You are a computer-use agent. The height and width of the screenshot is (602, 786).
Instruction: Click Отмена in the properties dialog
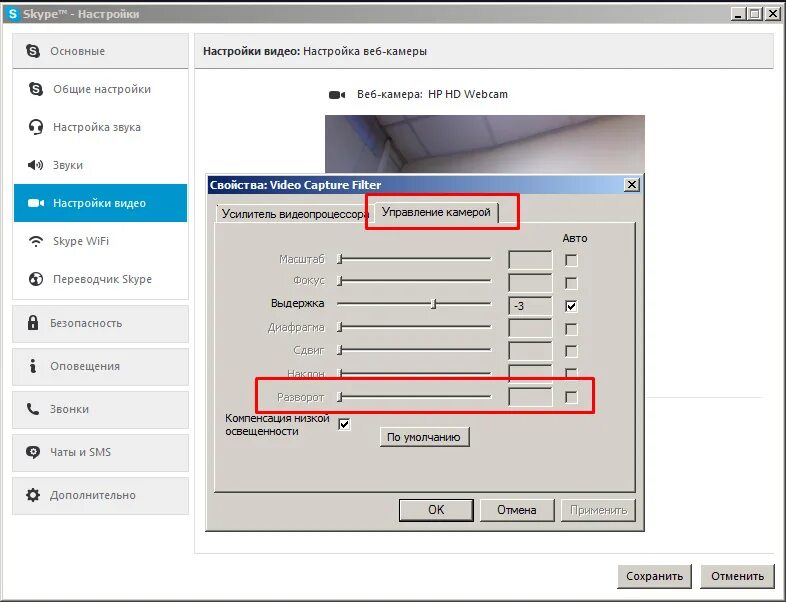(517, 510)
